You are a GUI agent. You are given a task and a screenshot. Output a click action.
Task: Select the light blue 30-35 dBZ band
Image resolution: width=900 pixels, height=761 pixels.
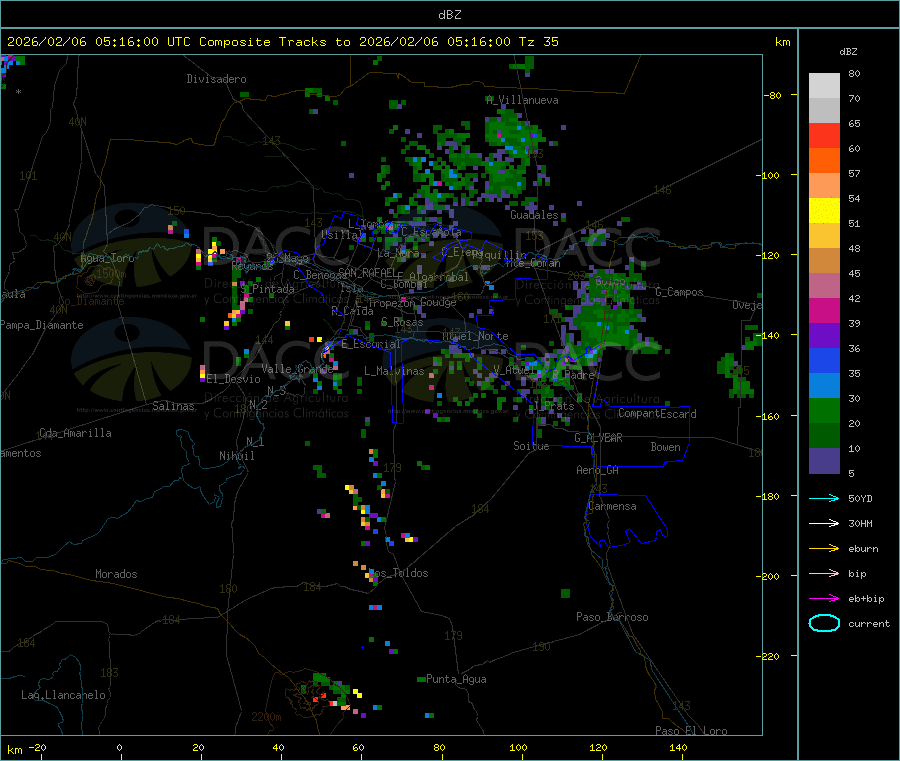pos(824,386)
